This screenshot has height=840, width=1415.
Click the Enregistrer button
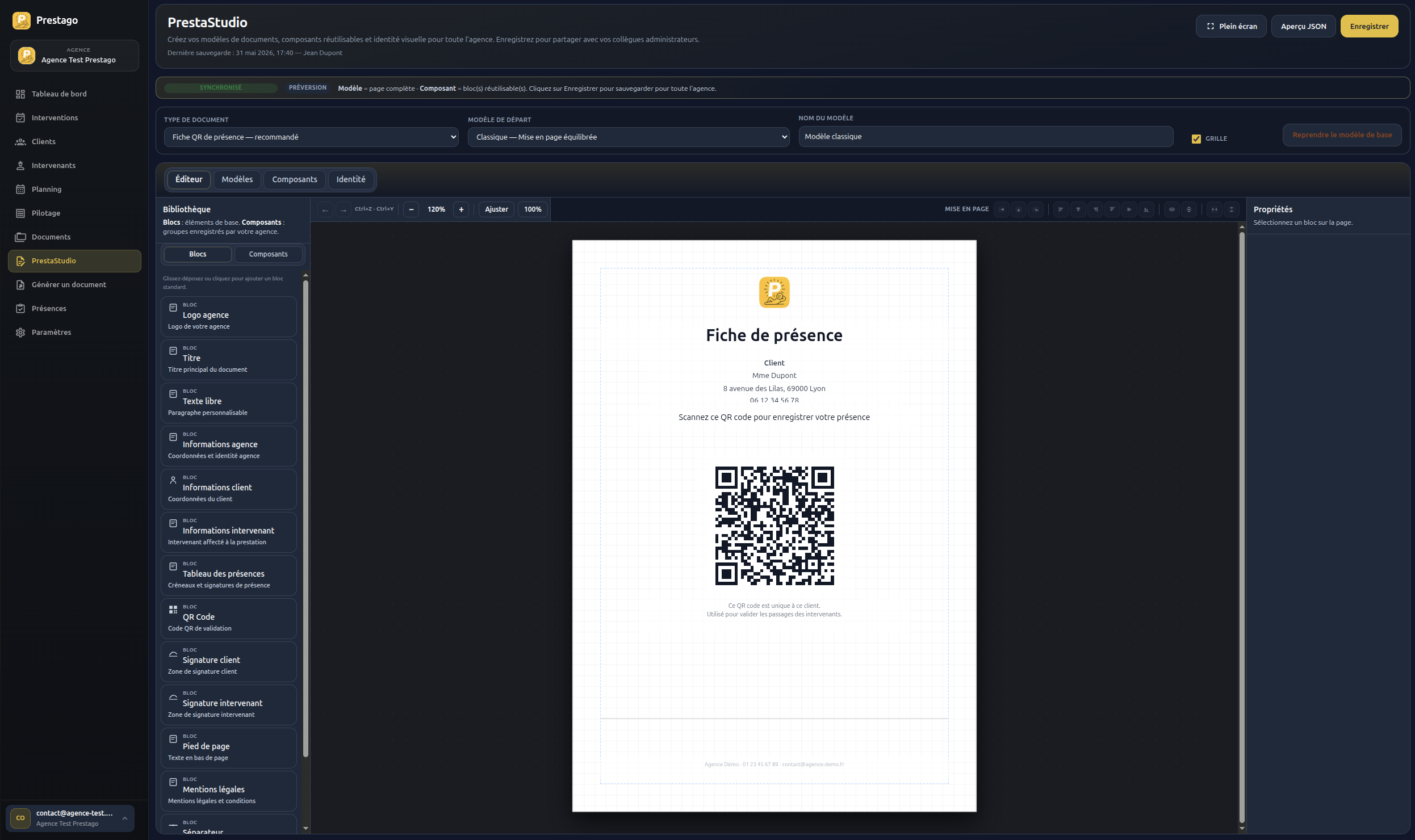tap(1370, 26)
